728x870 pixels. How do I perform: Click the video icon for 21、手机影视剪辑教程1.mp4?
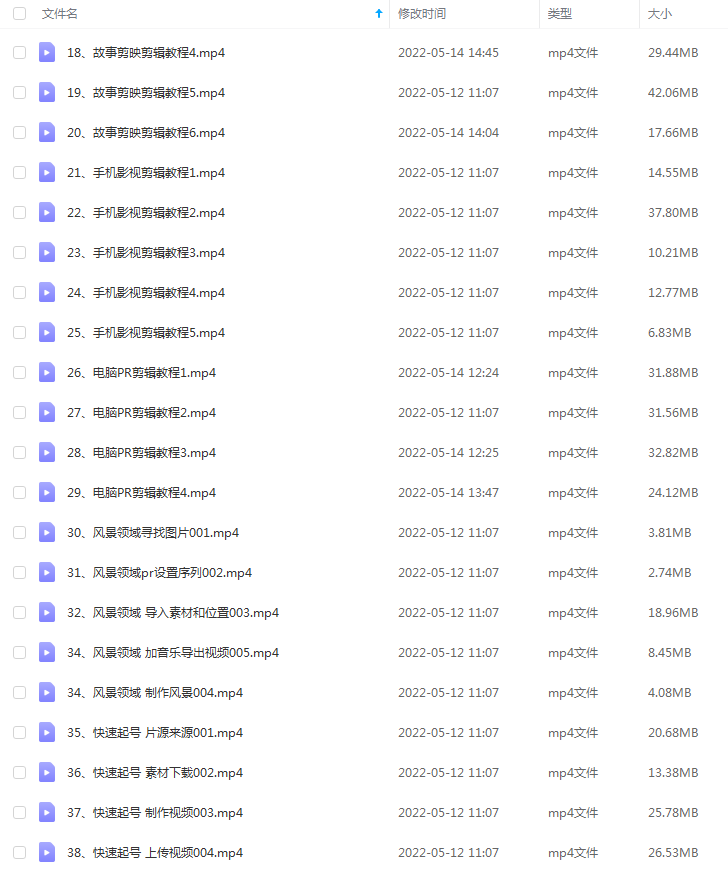click(x=47, y=173)
